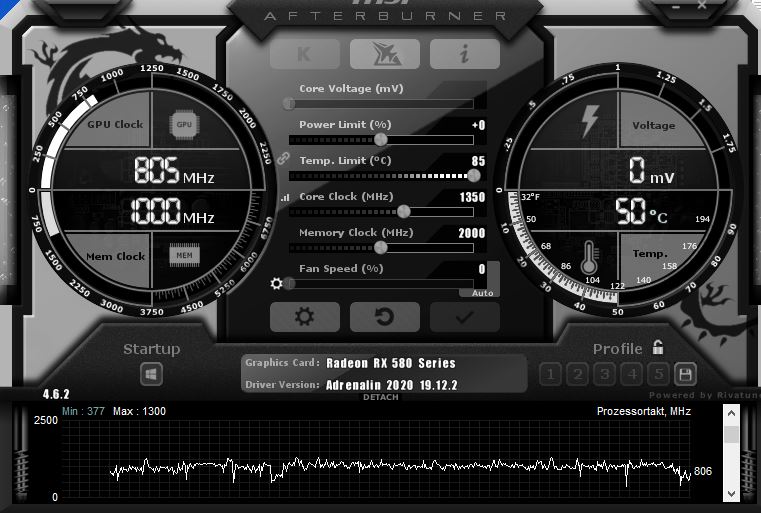Click the graph scrollbar down arrow
This screenshot has width=761, height=513.
(x=731, y=494)
